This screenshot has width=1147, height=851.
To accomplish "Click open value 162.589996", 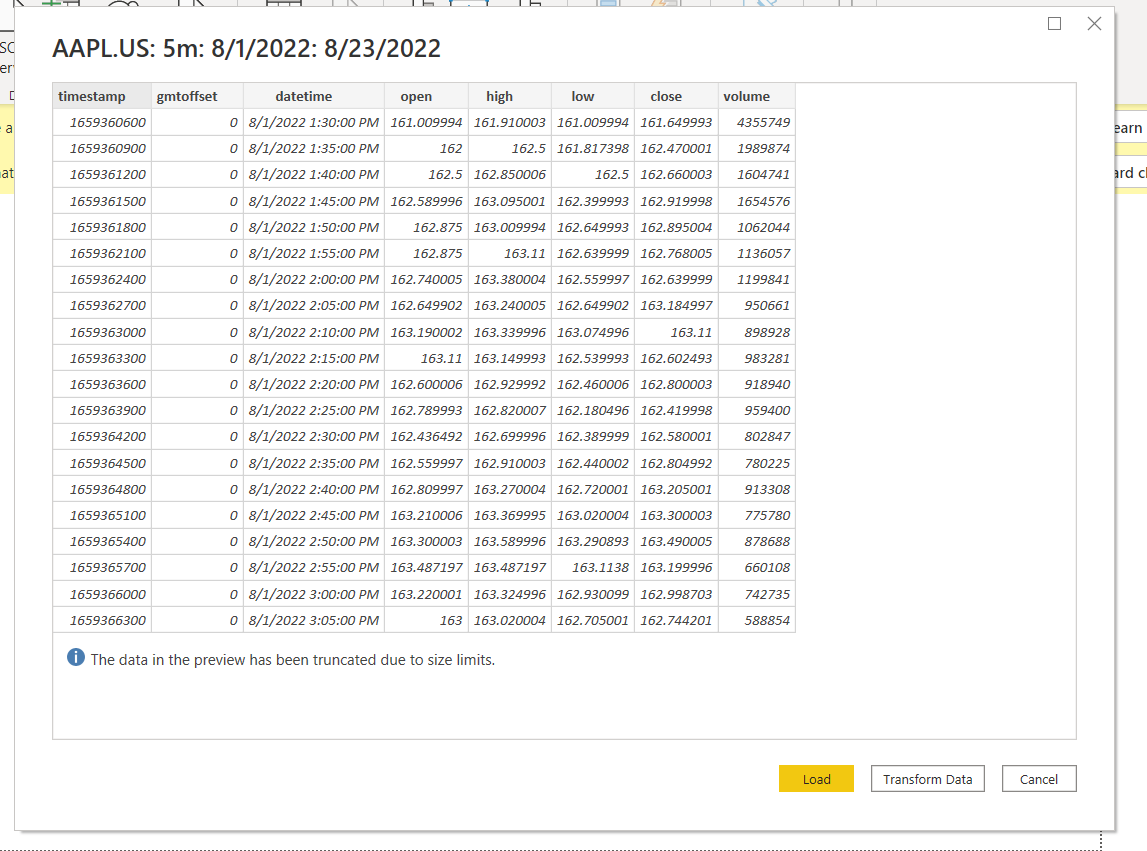I will (x=426, y=201).
